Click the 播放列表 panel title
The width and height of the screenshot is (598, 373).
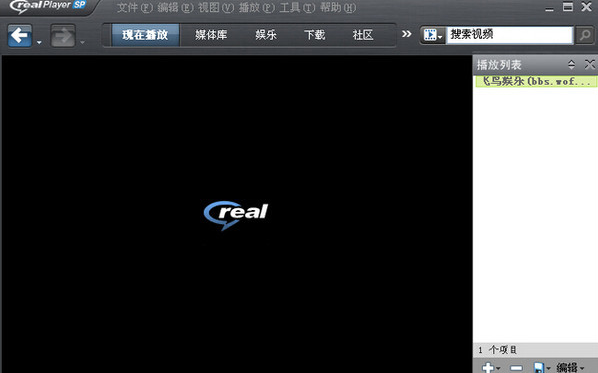pyautogui.click(x=499, y=65)
